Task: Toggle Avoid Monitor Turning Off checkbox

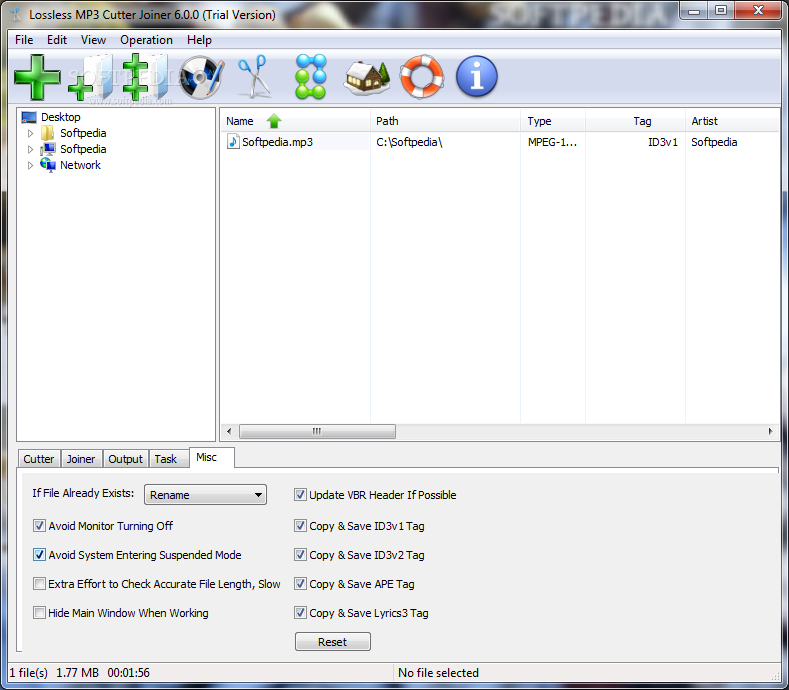Action: pyautogui.click(x=39, y=526)
